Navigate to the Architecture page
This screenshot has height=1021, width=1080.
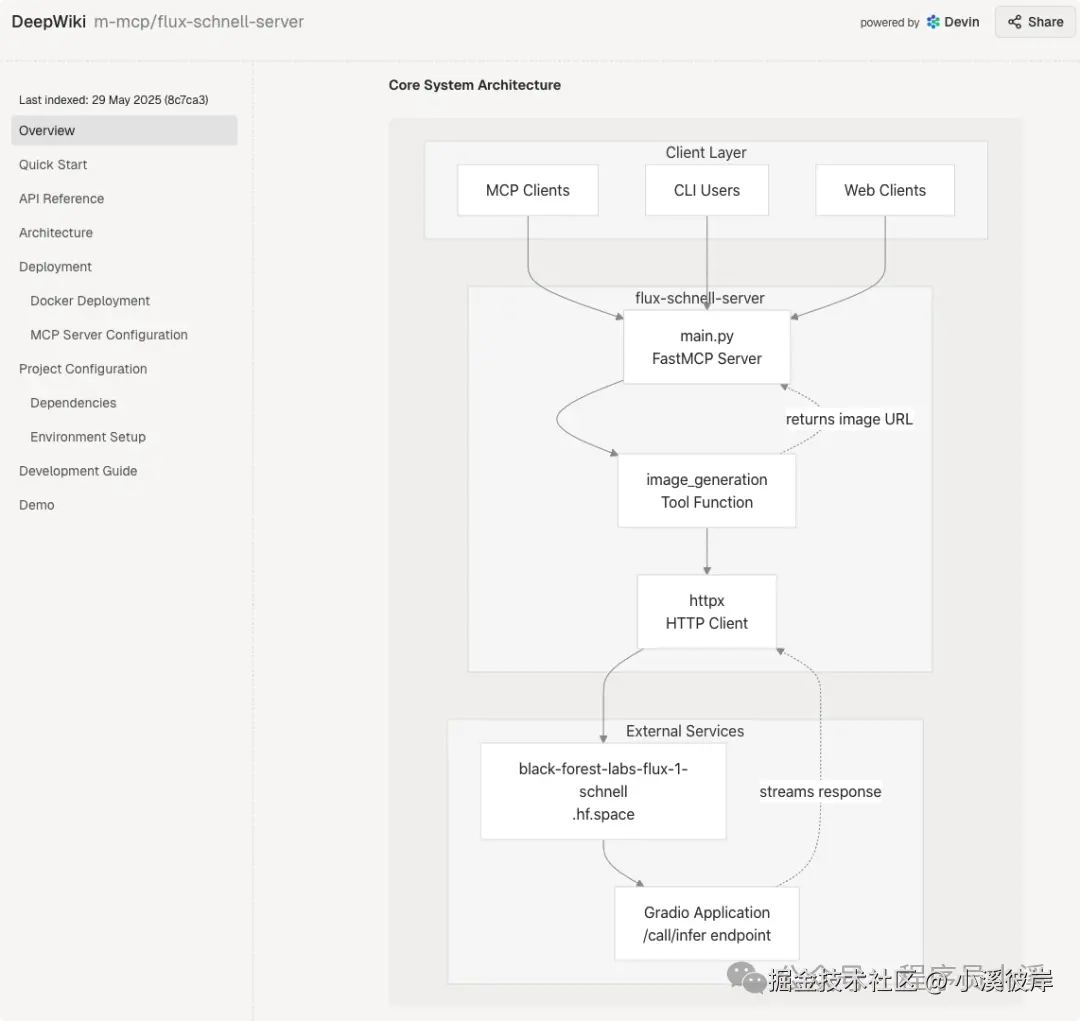point(56,233)
